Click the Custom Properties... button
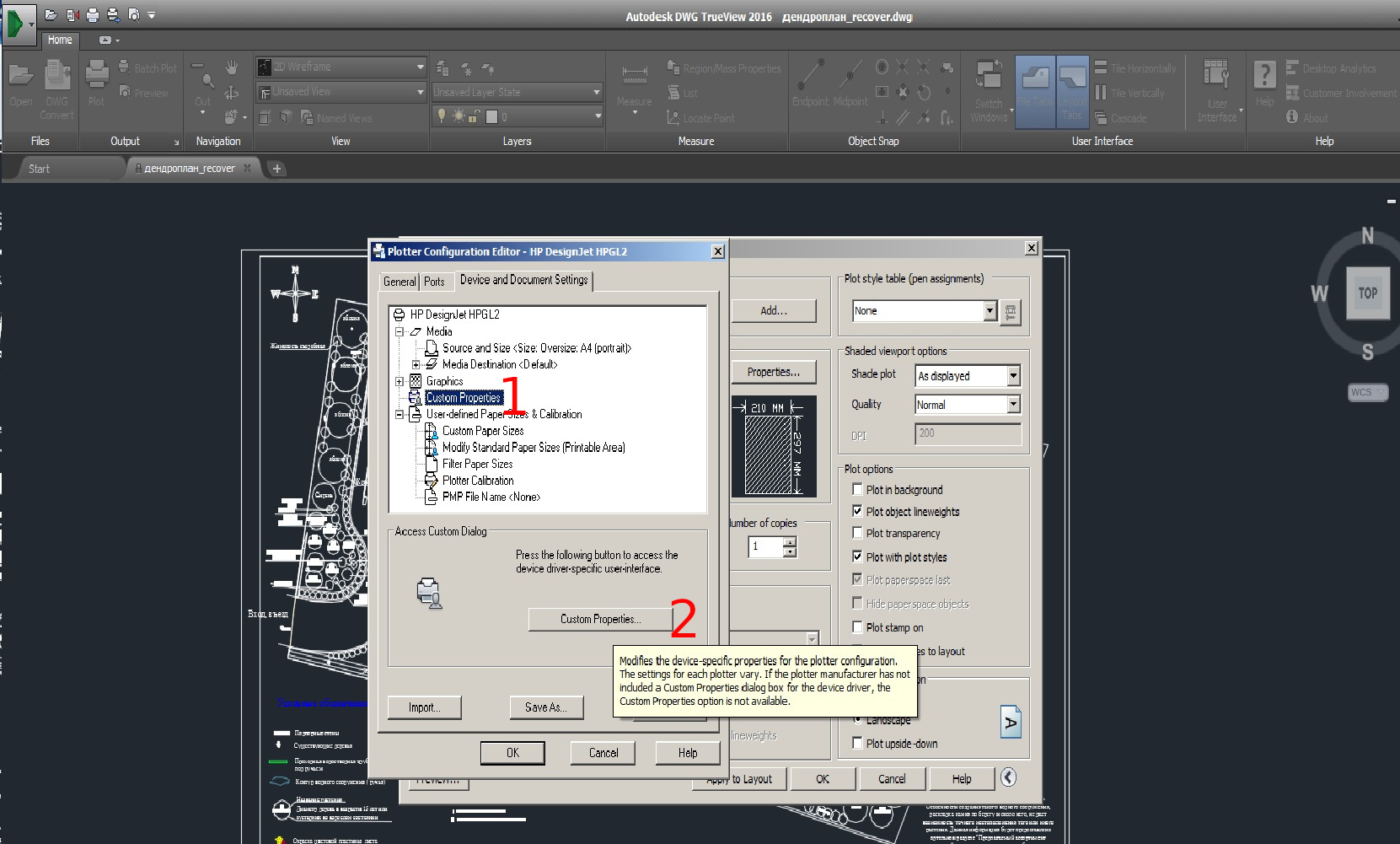Image resolution: width=1400 pixels, height=844 pixels. coord(600,619)
